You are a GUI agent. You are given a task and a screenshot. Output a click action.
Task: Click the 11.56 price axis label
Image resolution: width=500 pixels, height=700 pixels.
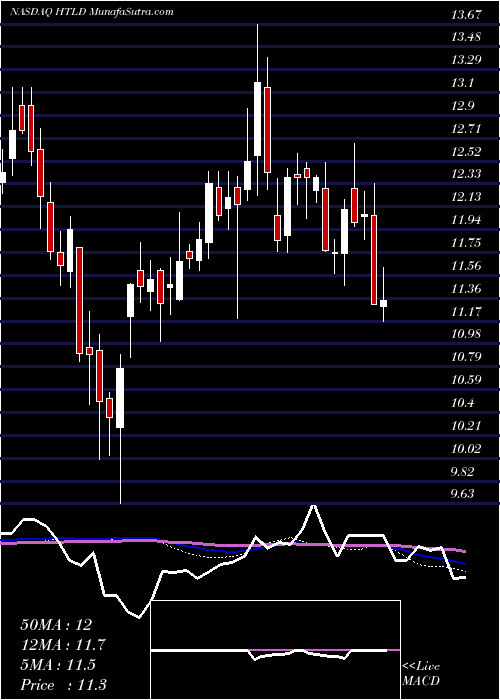click(466, 266)
